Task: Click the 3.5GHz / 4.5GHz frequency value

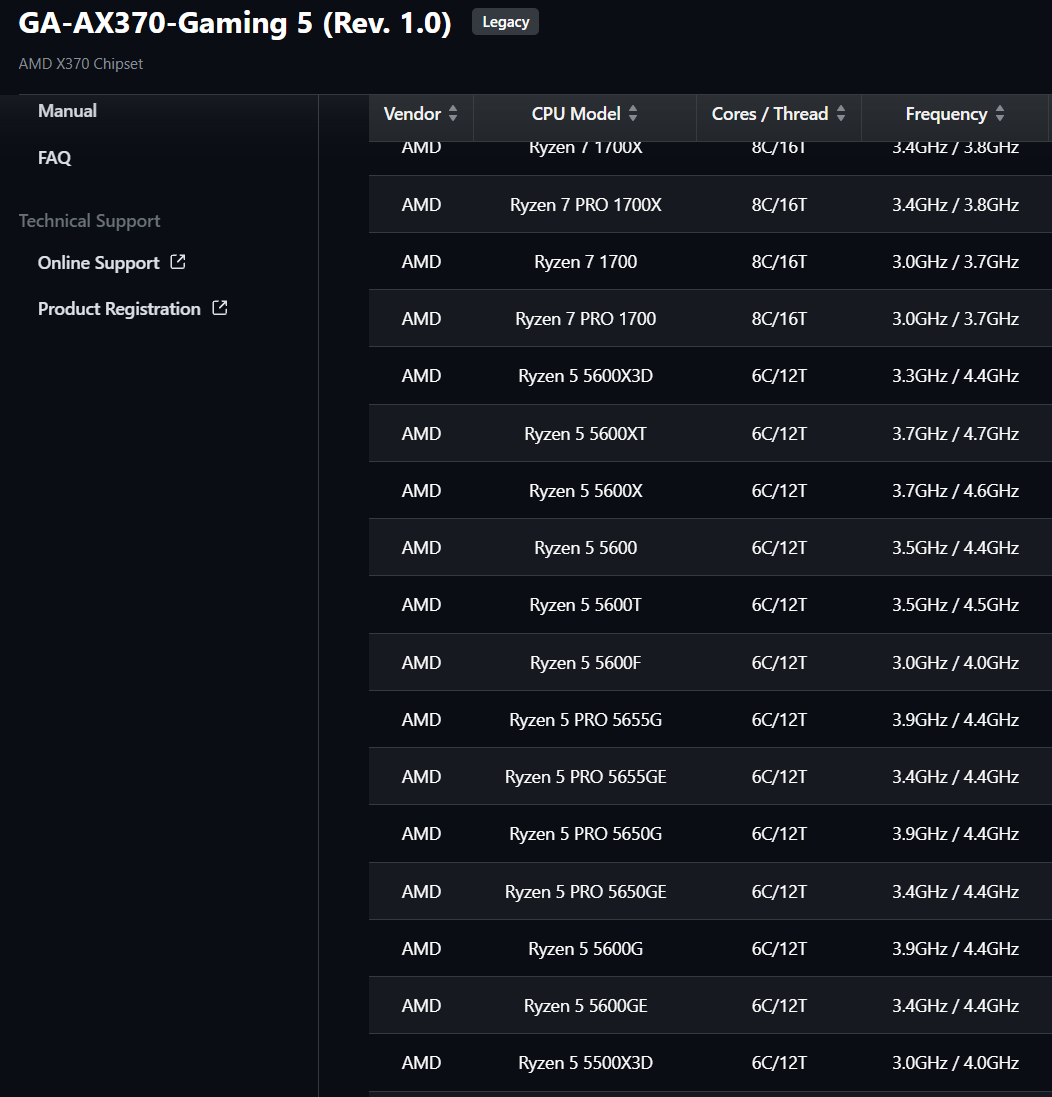Action: [x=955, y=604]
